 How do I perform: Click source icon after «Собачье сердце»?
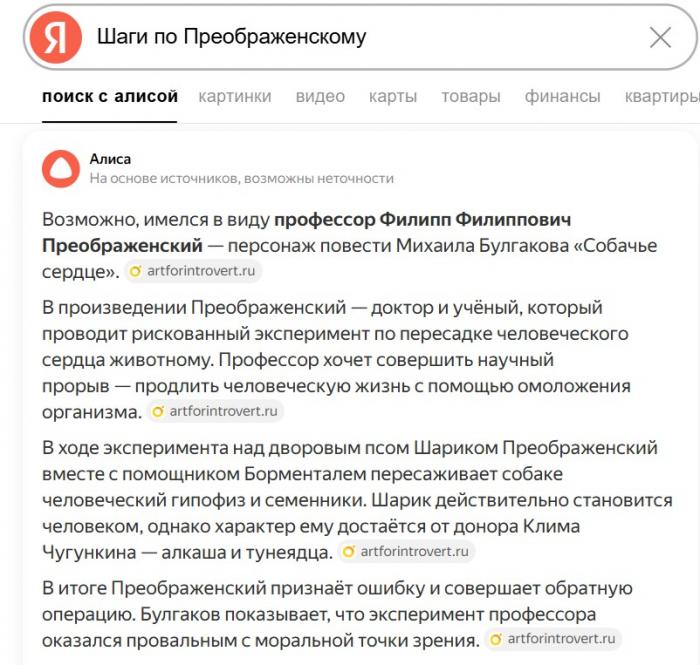[136, 271]
